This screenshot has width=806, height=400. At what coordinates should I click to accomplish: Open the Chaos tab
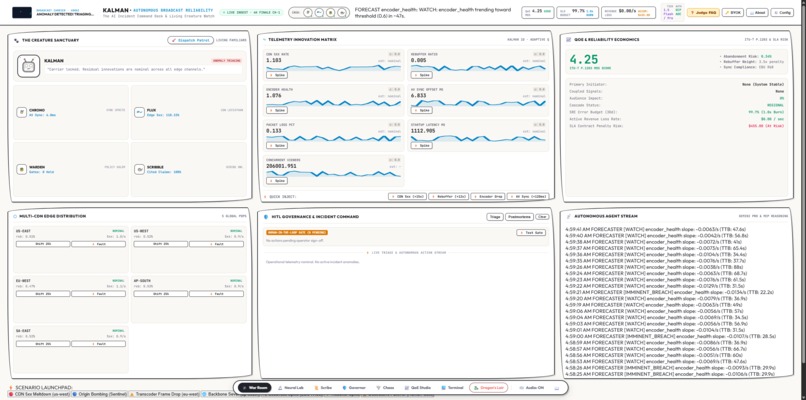pos(386,388)
